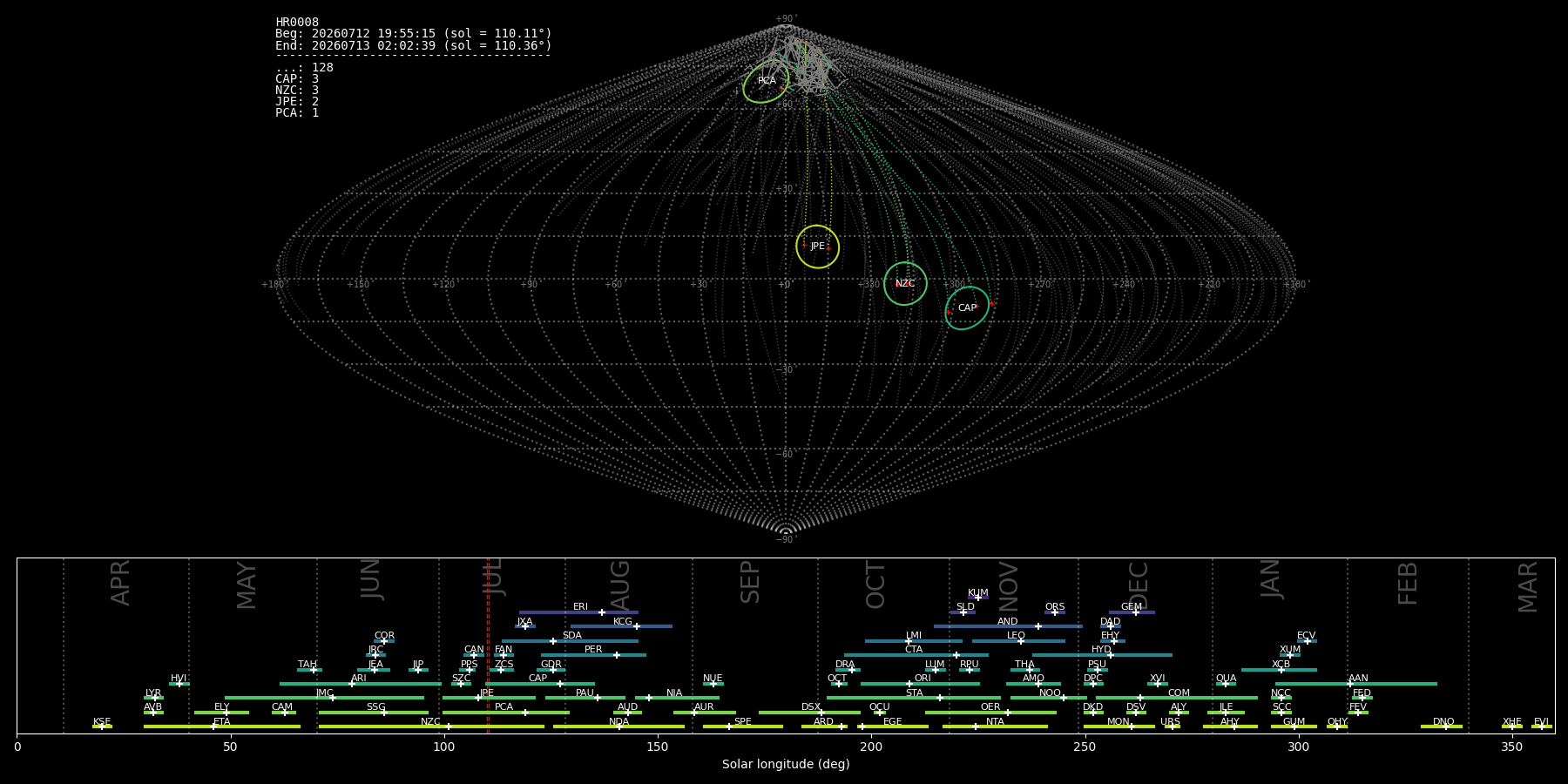
Task: Click the ETA shower bar
Action: (x=222, y=727)
